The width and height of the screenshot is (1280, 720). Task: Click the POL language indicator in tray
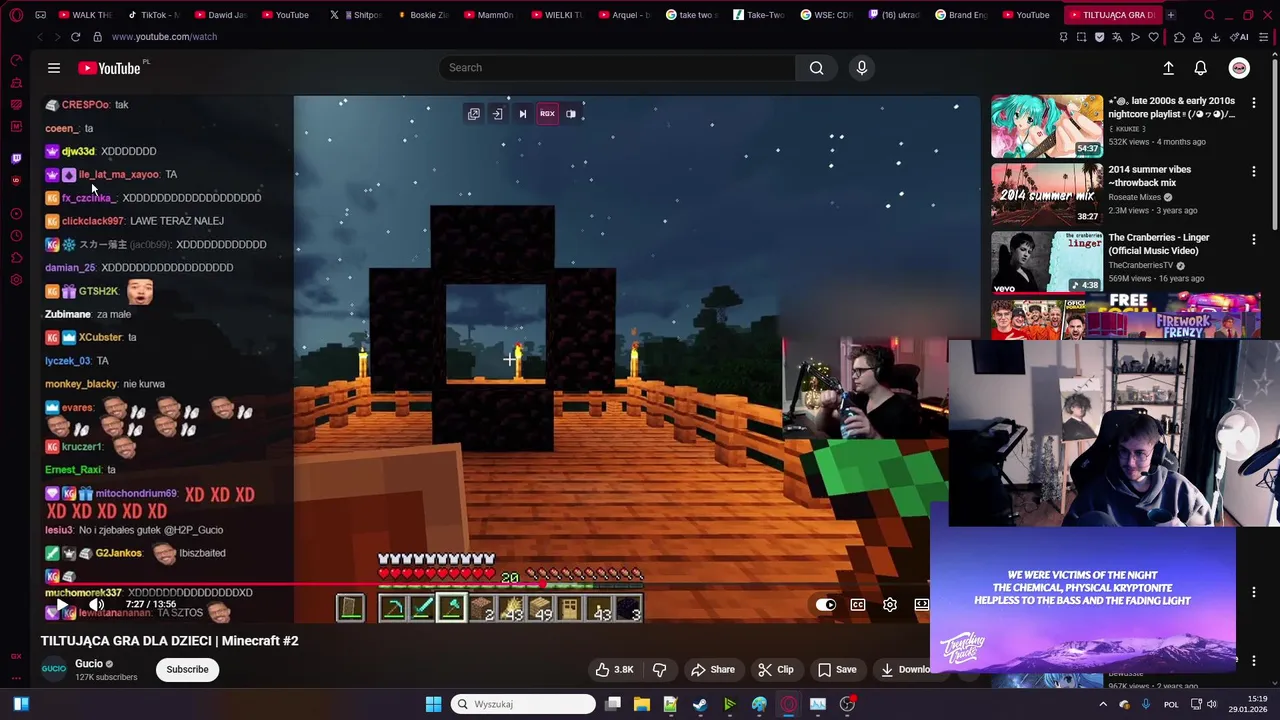pos(1171,704)
